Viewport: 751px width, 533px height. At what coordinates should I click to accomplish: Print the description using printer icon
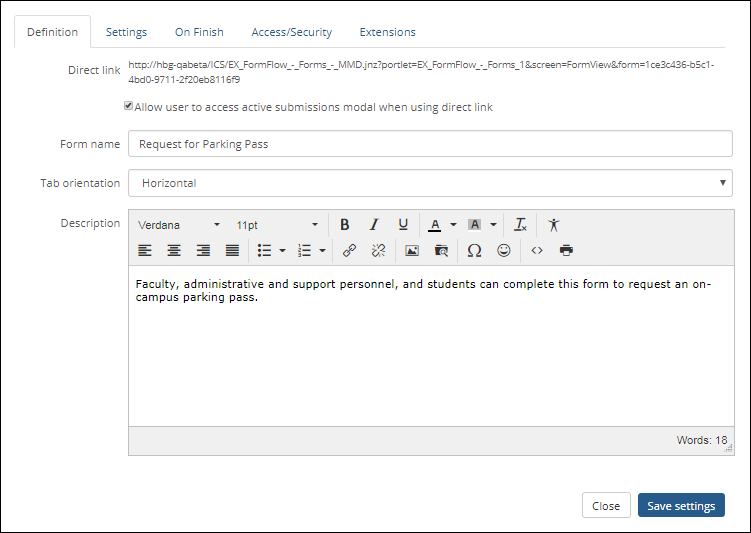(567, 250)
